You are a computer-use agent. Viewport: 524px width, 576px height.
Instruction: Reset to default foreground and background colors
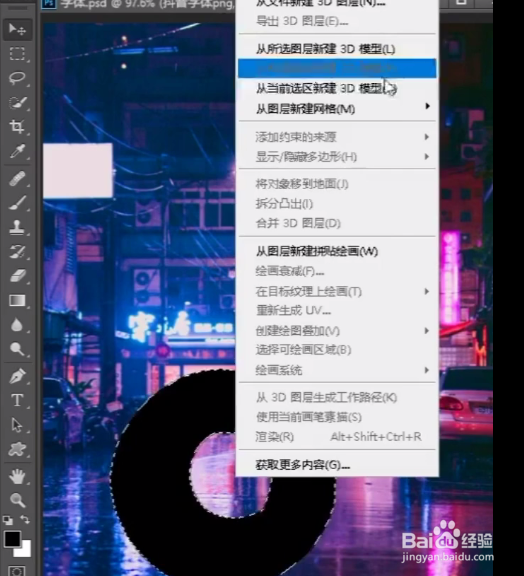pos(8,520)
